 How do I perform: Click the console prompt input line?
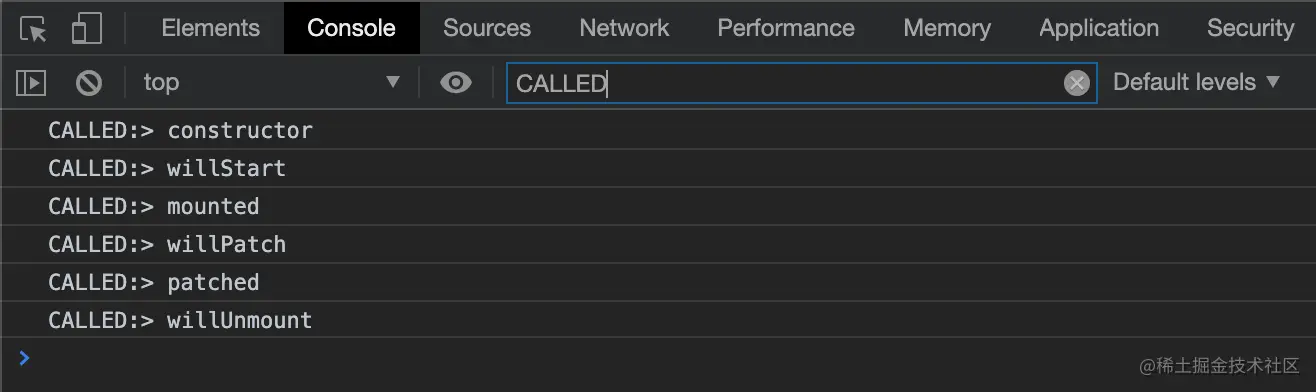(x=658, y=358)
